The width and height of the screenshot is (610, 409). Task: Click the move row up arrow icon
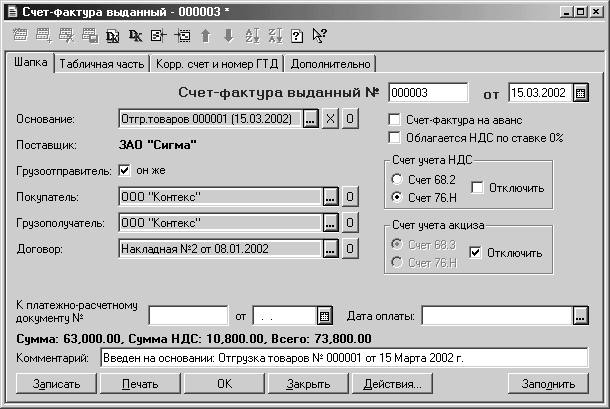(206, 37)
